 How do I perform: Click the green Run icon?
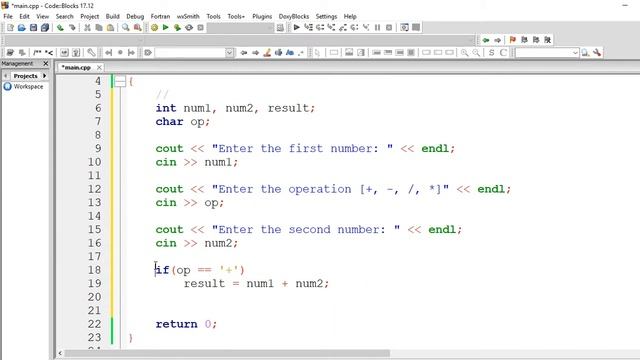tap(165, 27)
